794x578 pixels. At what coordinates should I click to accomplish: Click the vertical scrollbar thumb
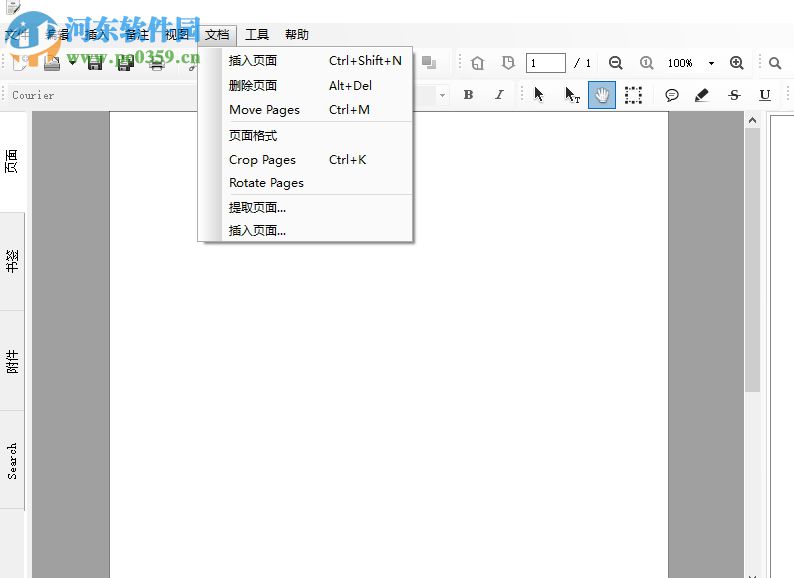pyautogui.click(x=752, y=259)
